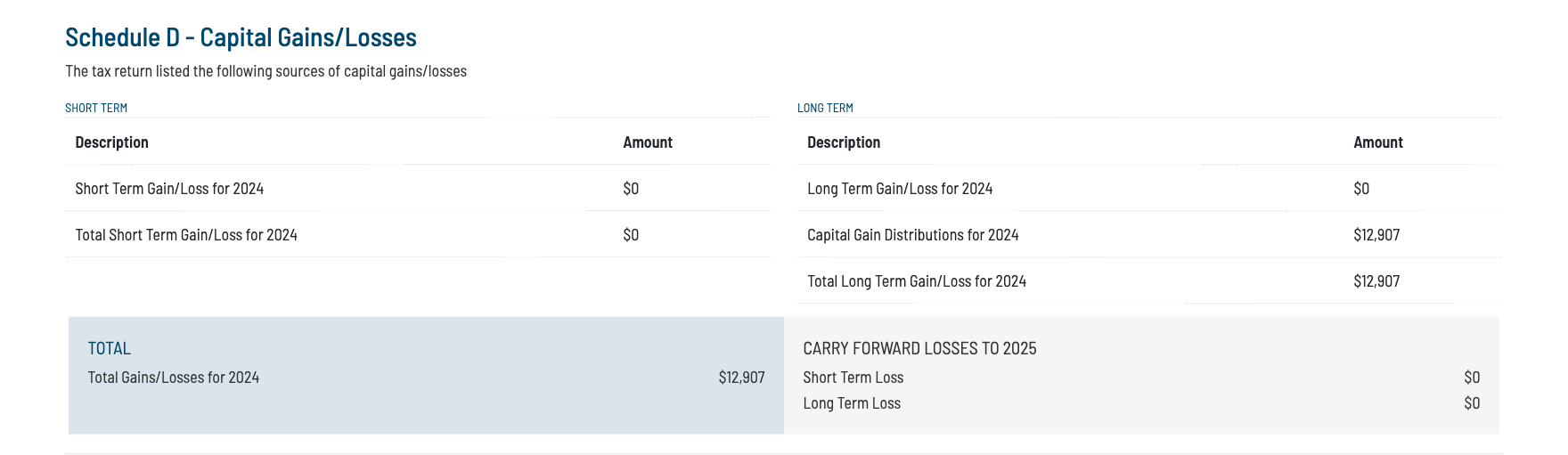Viewport: 1568px width, 455px height.
Task: Select the SHORT TERM section label
Action: tap(96, 108)
